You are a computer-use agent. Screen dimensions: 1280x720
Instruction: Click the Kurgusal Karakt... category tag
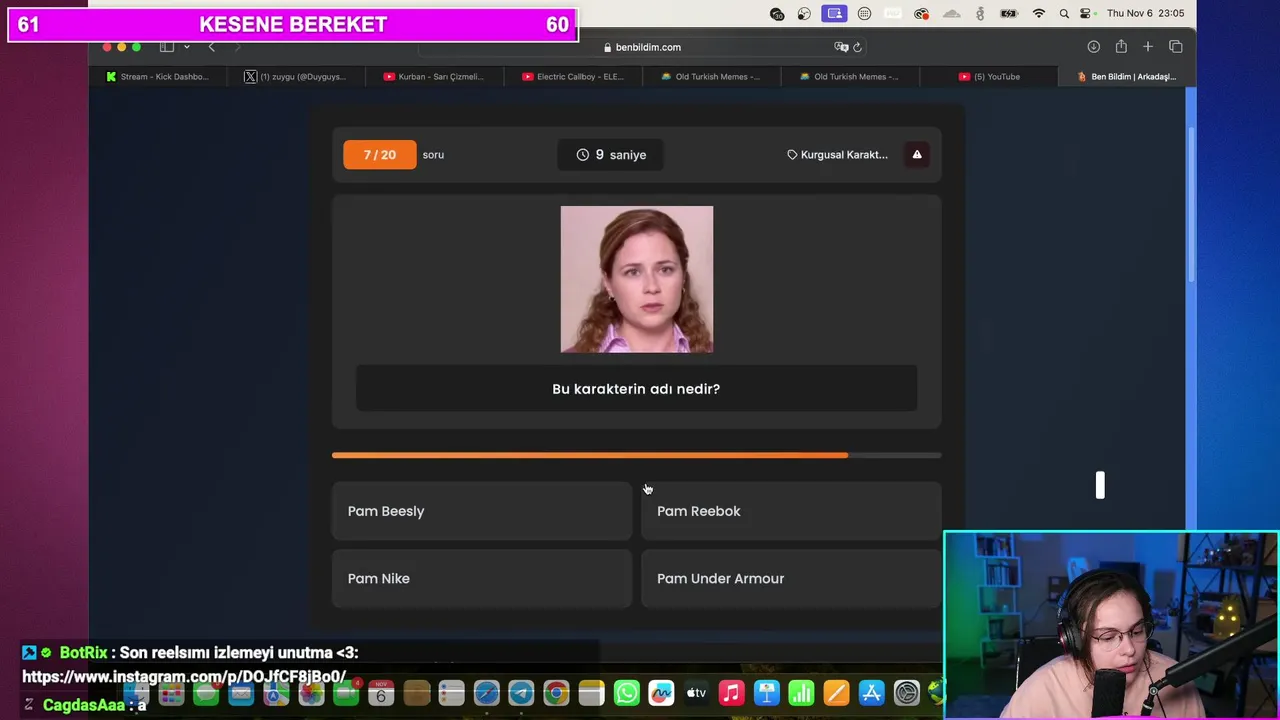coord(837,155)
